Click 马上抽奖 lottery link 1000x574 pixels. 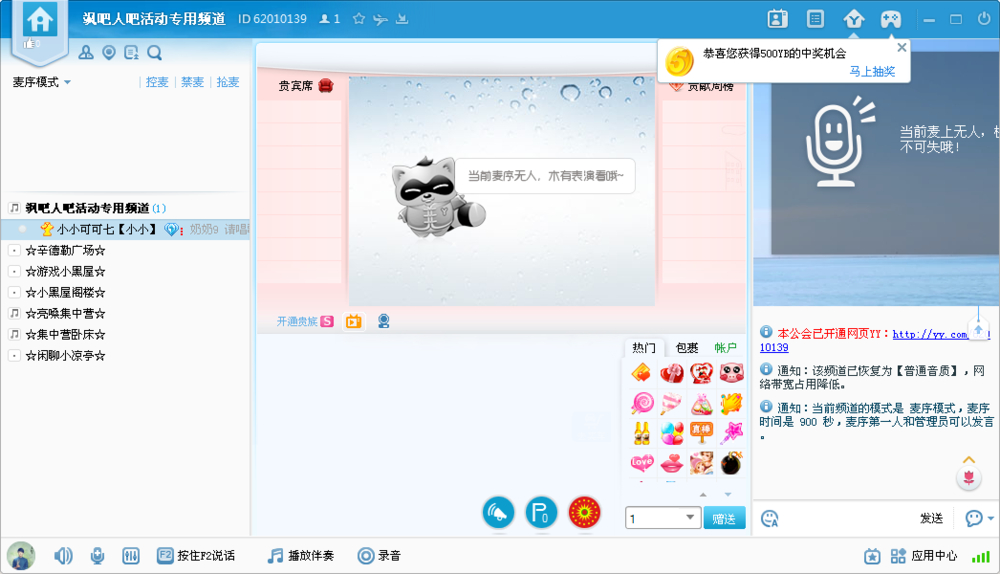pyautogui.click(x=872, y=71)
